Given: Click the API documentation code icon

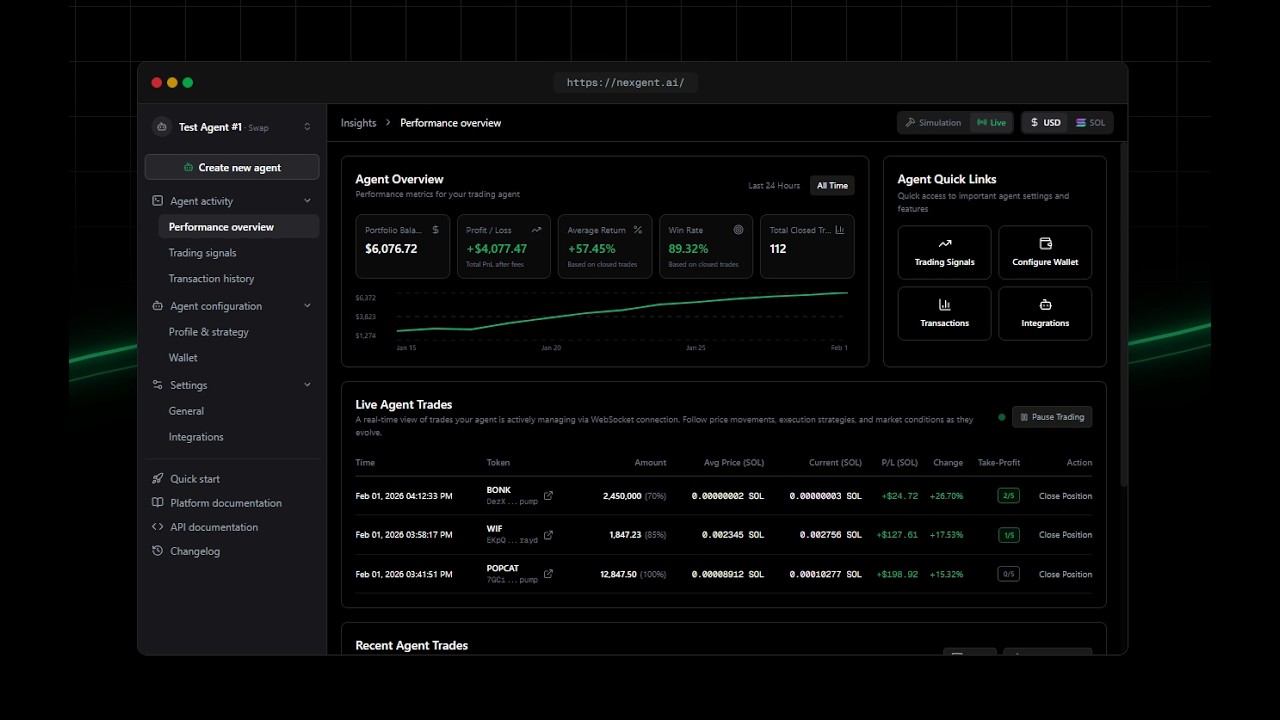Looking at the screenshot, I should [157, 527].
